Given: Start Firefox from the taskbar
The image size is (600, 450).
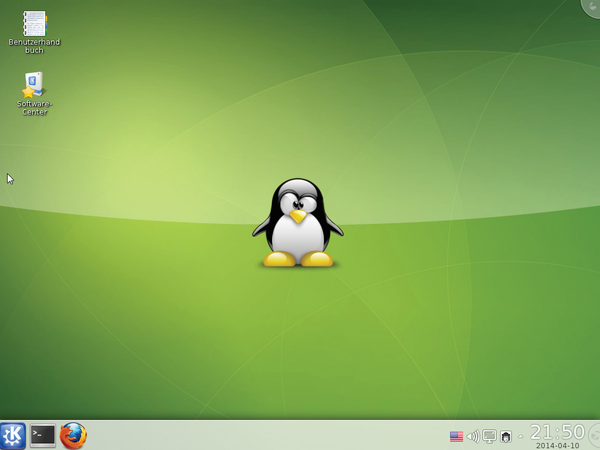Looking at the screenshot, I should 73,435.
